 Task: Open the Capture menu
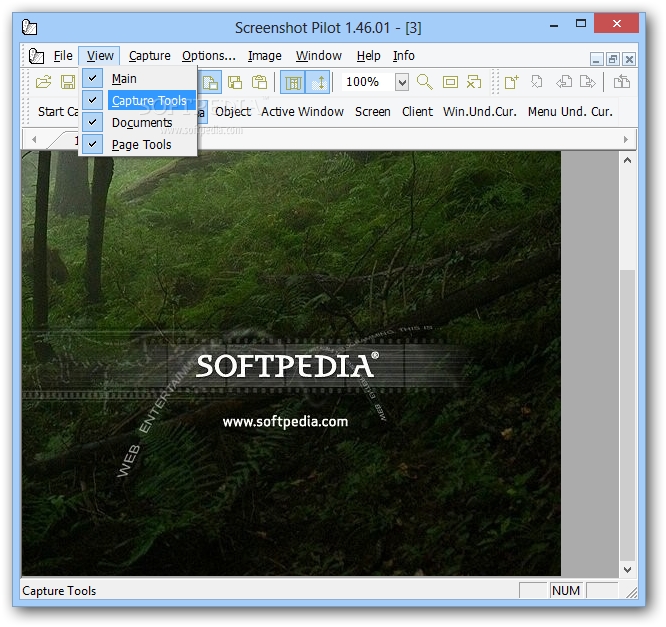coord(150,56)
